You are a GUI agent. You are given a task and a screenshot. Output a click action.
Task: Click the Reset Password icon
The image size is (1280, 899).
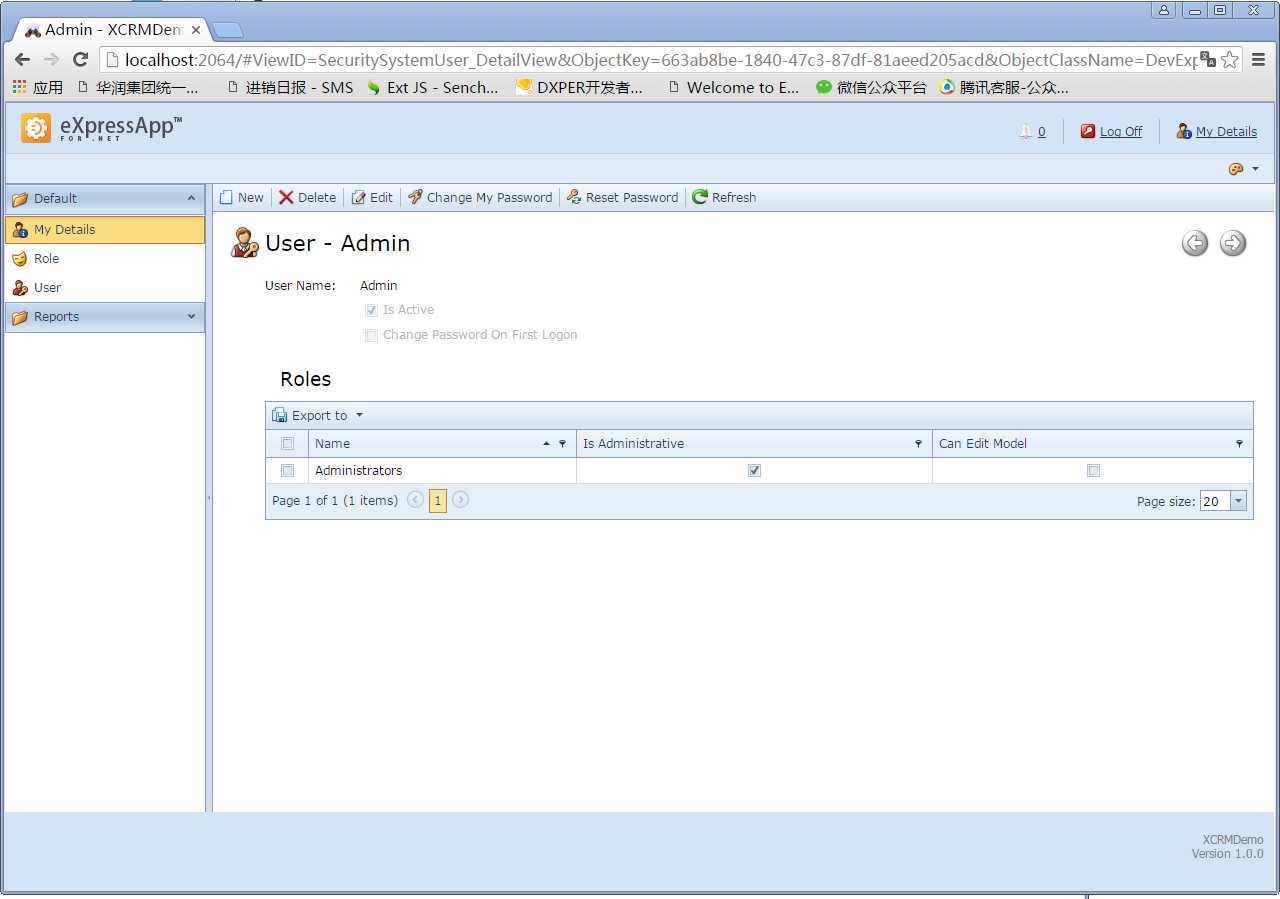pyautogui.click(x=574, y=197)
